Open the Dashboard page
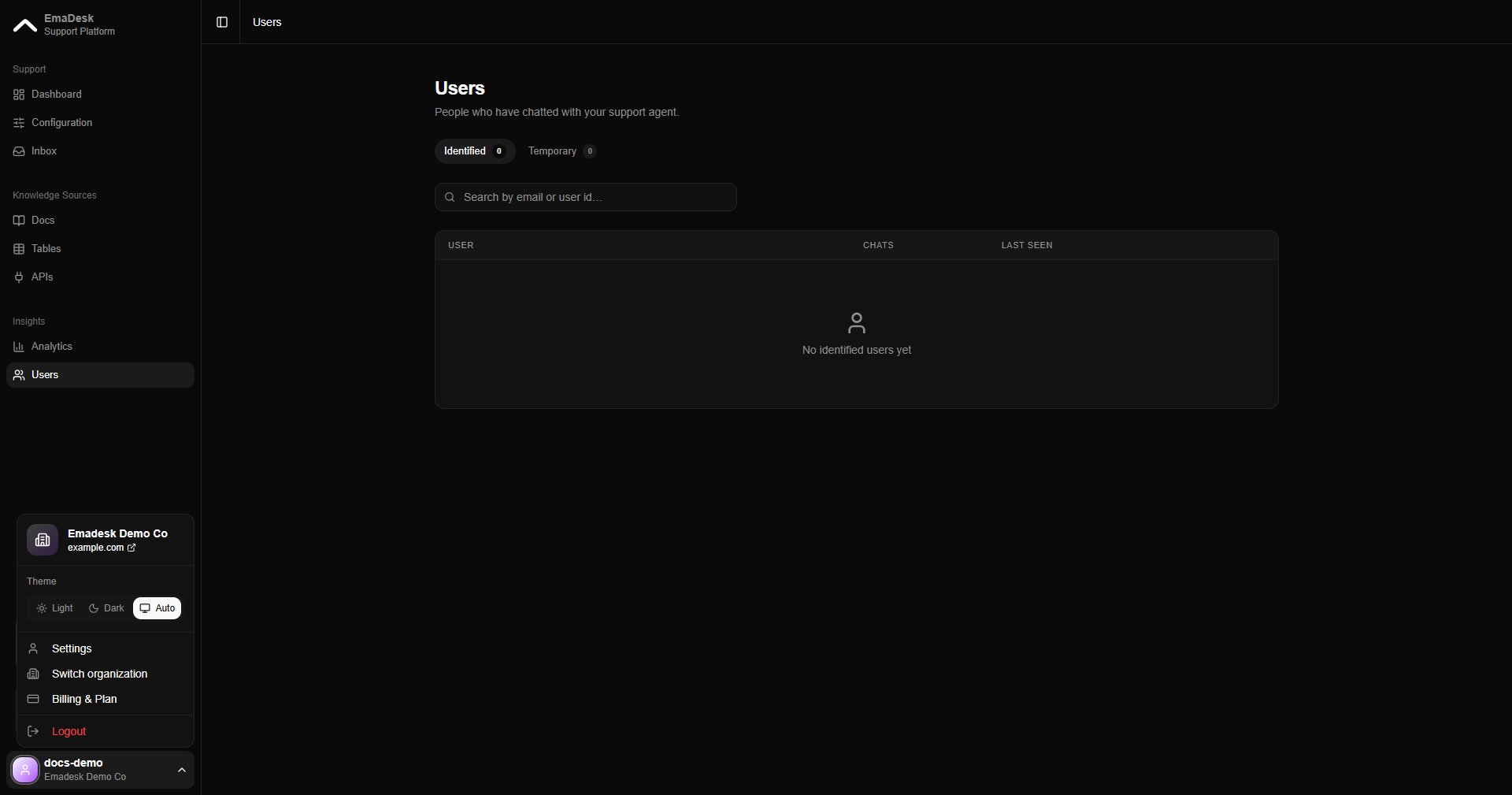Screen dimensions: 1512x795 click(100, 95)
